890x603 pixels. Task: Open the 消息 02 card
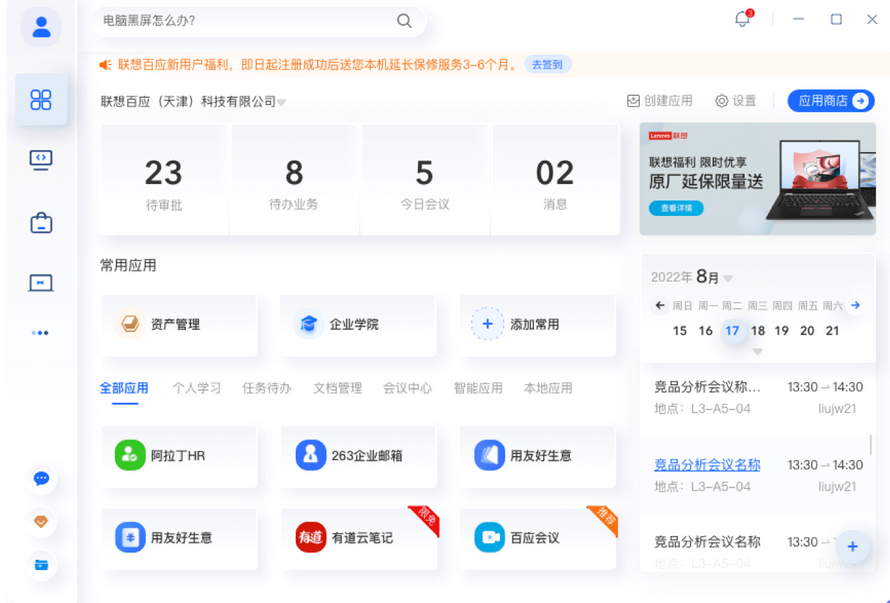tap(555, 179)
